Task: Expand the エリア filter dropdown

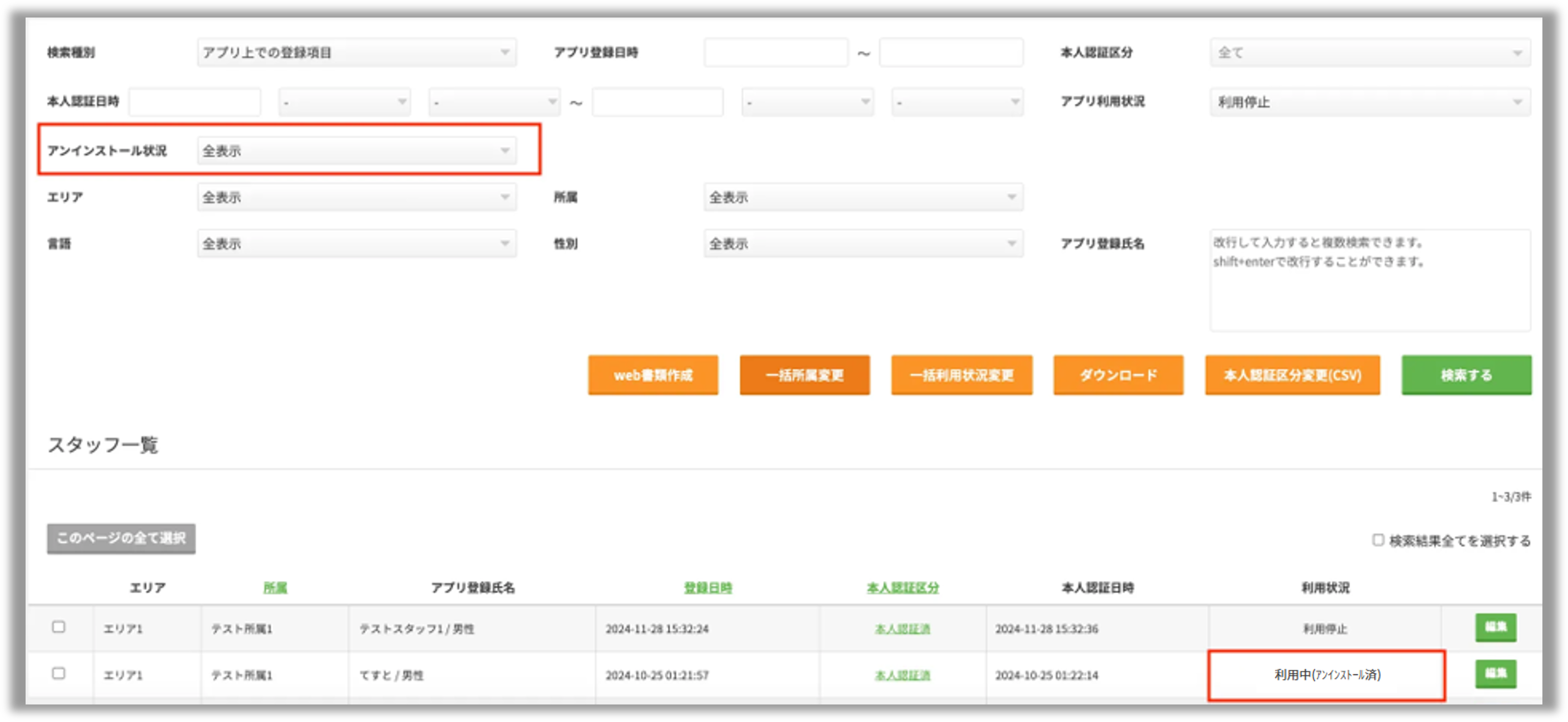Action: (x=357, y=197)
